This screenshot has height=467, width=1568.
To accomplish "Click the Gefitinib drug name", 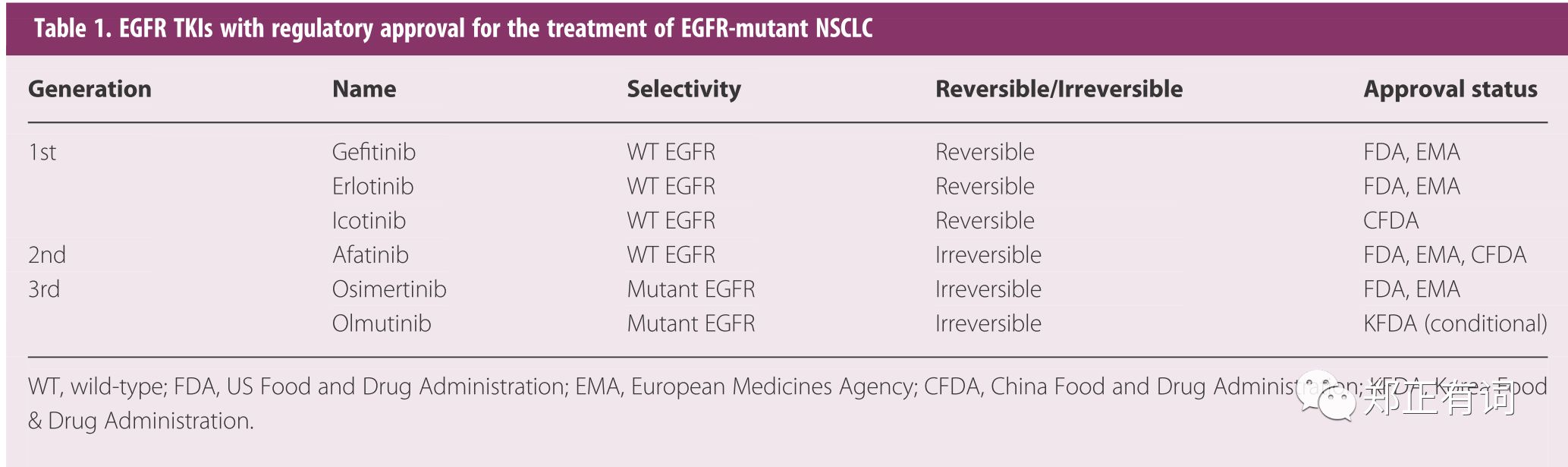I will [374, 152].
